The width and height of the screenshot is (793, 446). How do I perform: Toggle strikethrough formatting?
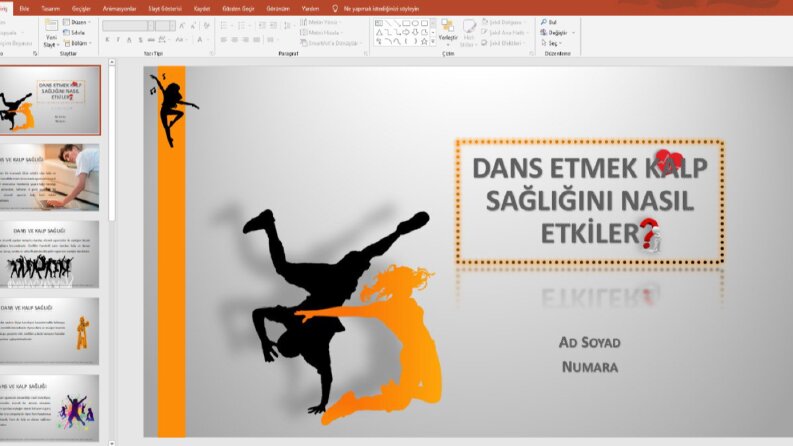151,39
